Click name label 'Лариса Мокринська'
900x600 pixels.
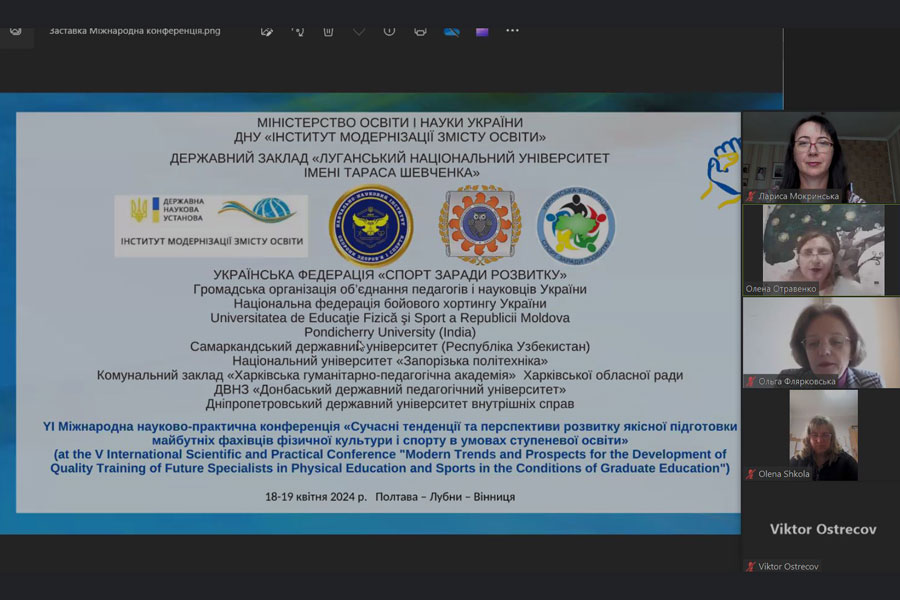(x=798, y=196)
